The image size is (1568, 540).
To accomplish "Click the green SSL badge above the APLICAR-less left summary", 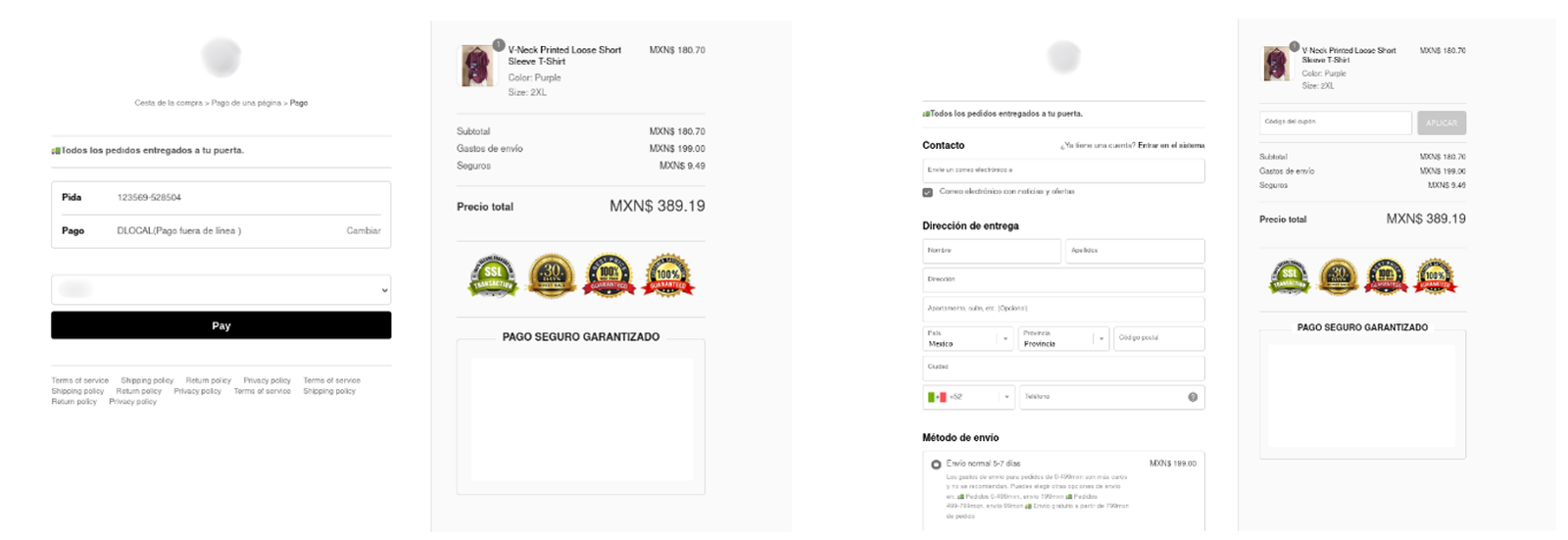I will pos(493,275).
